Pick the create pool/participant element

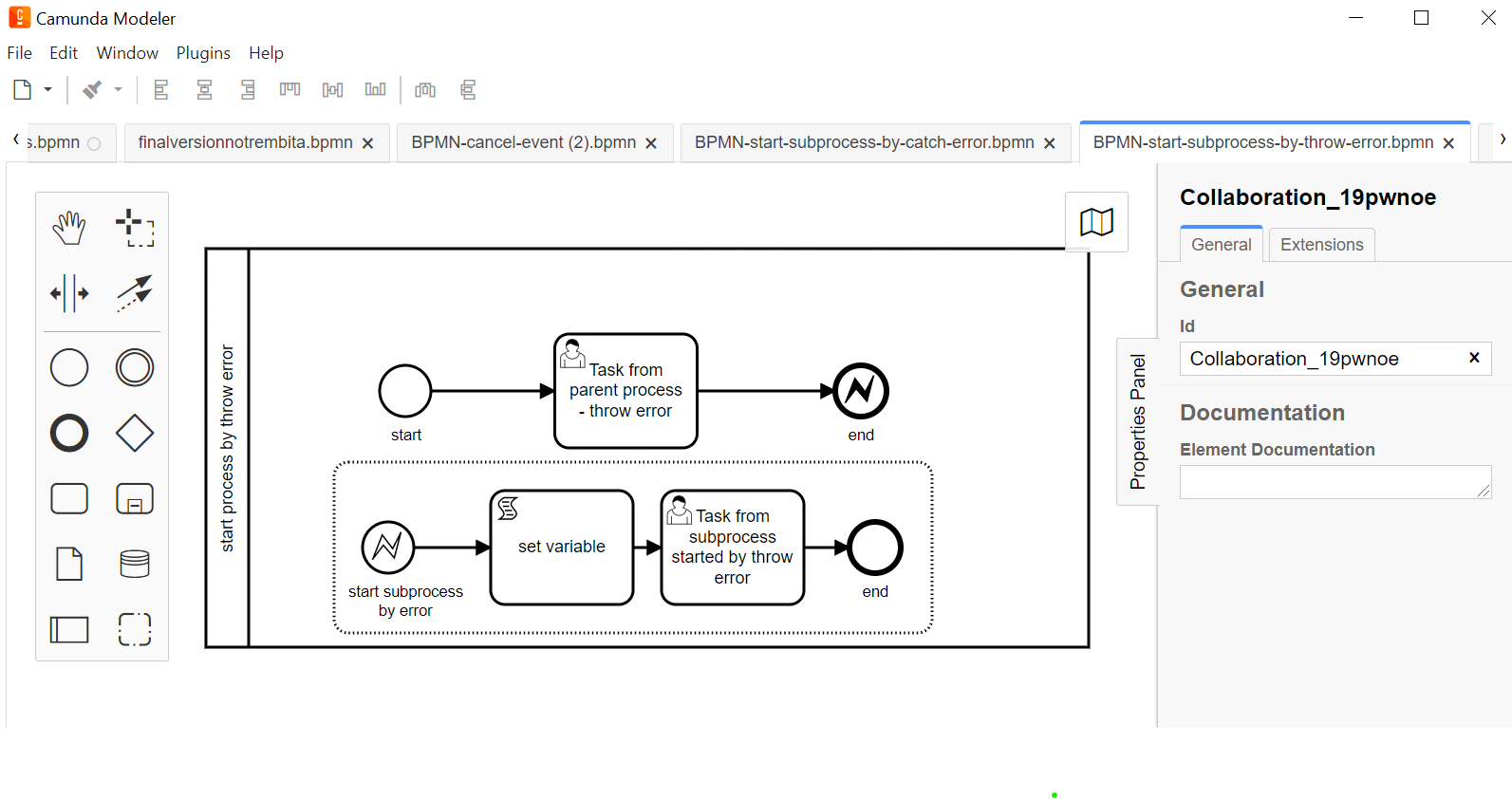pyautogui.click(x=69, y=629)
